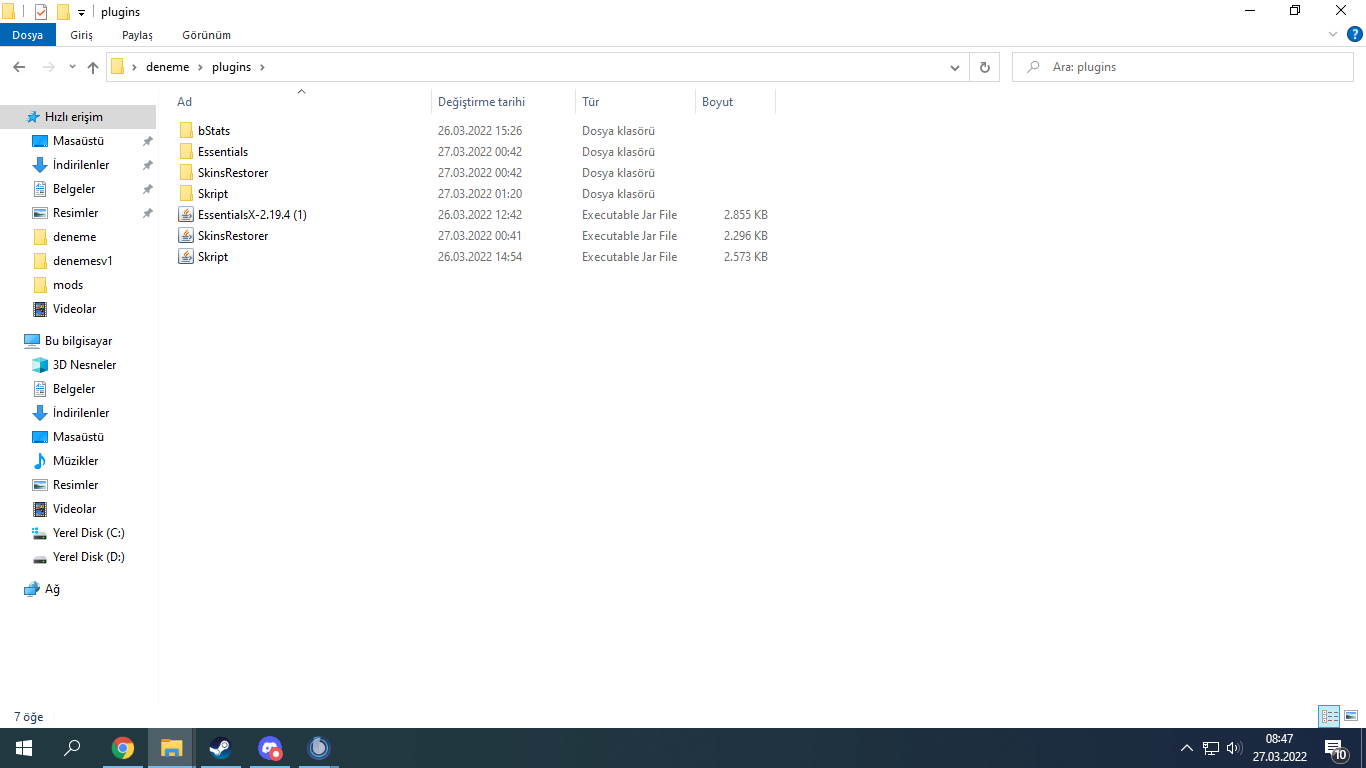Expand the plugins breadcrumb chevron
The image size is (1366, 768).
coord(262,67)
